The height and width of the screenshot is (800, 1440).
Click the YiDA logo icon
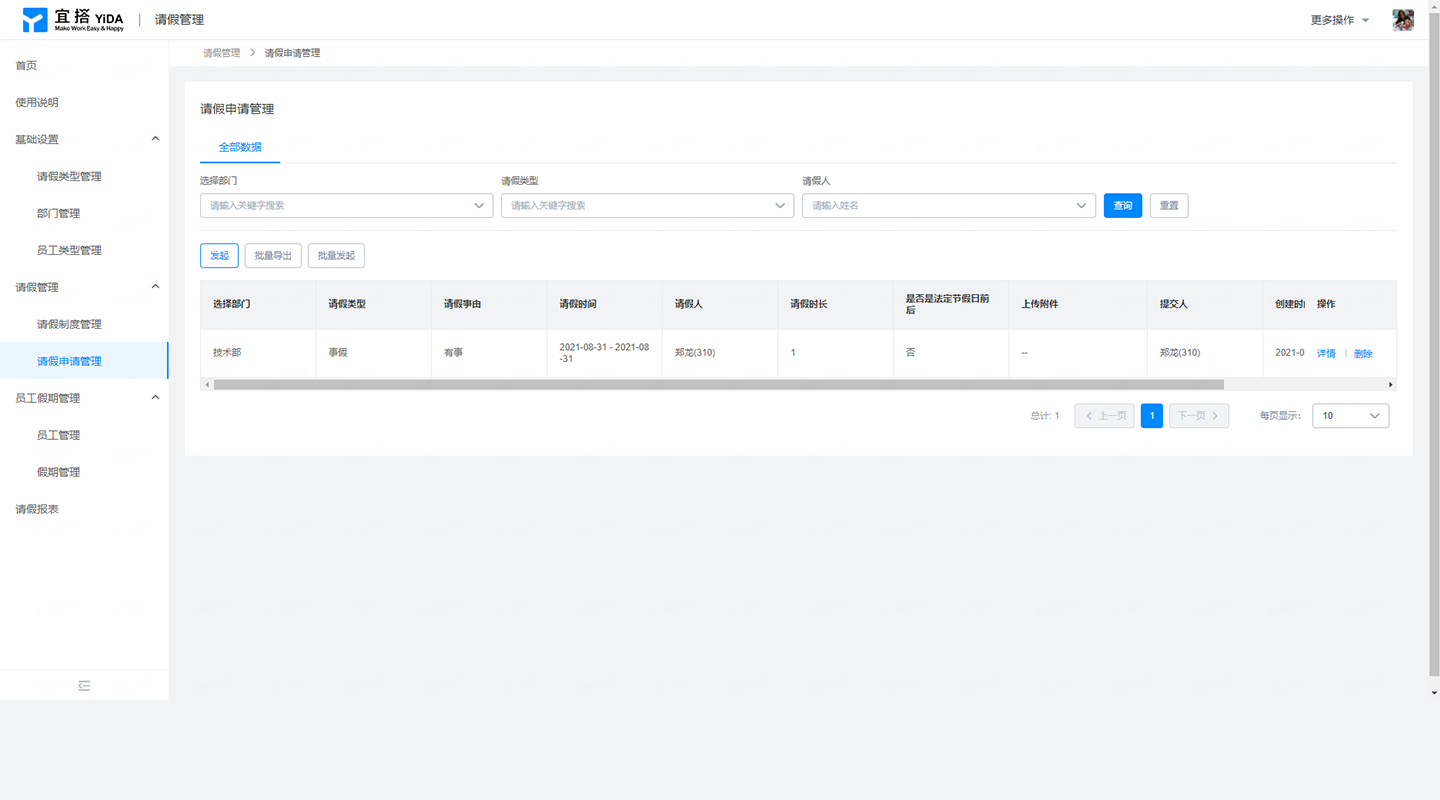pyautogui.click(x=35, y=20)
